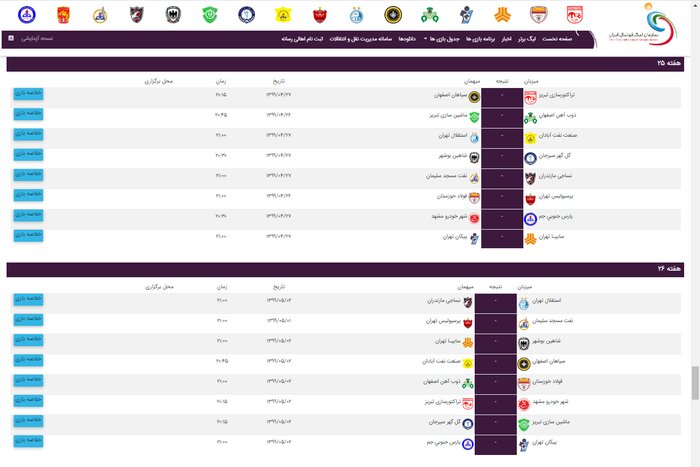Open Tractor Tabriz logo in top team bar

tap(575, 15)
